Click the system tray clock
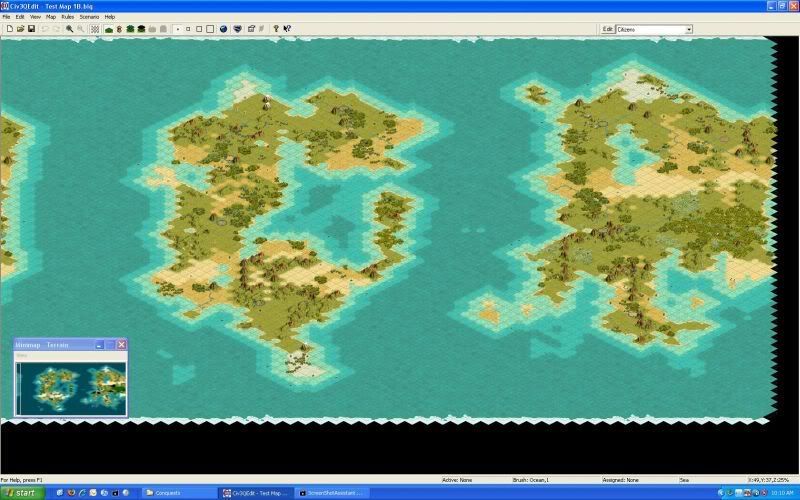Image resolution: width=800 pixels, height=500 pixels. click(782, 493)
